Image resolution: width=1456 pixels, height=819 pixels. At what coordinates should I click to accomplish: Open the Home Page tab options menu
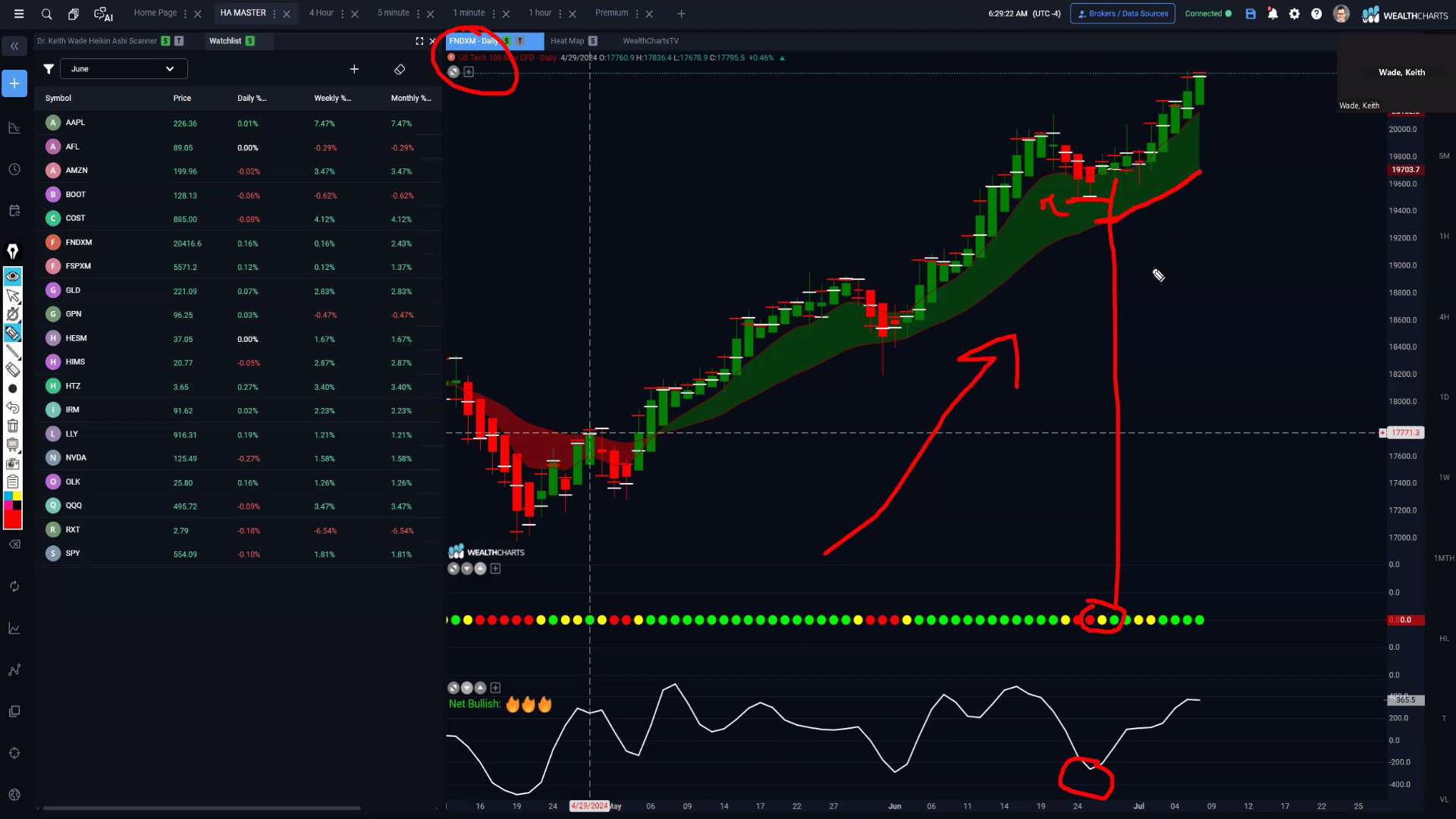click(185, 14)
